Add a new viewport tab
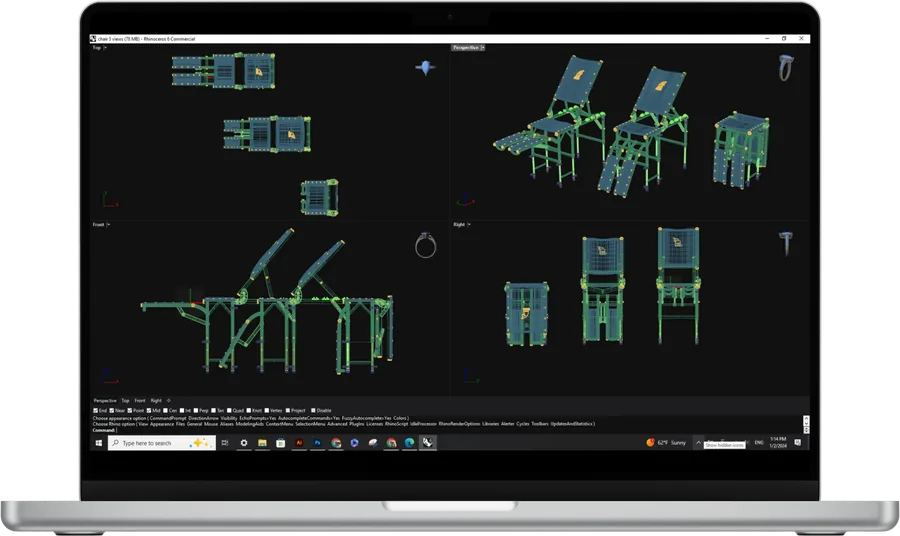The height and width of the screenshot is (536, 900). [168, 401]
